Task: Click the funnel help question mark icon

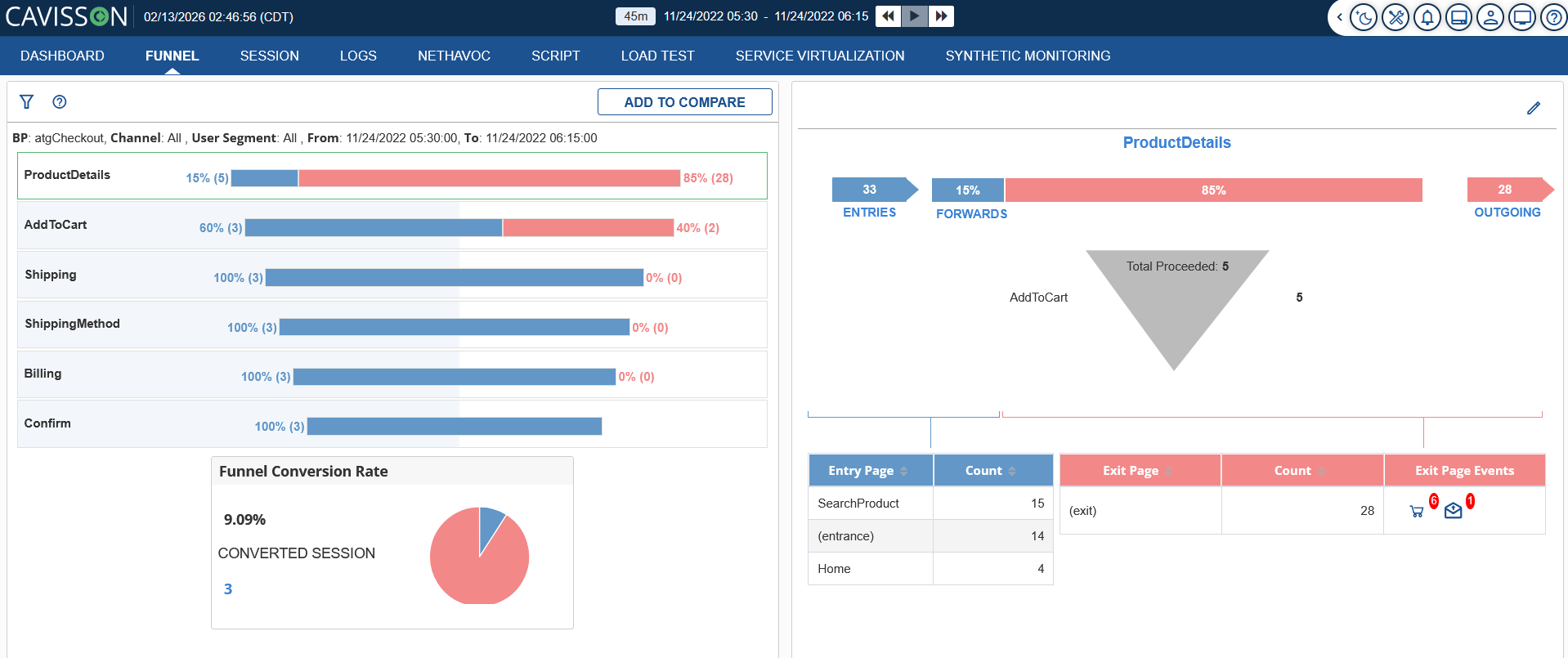Action: coord(60,102)
